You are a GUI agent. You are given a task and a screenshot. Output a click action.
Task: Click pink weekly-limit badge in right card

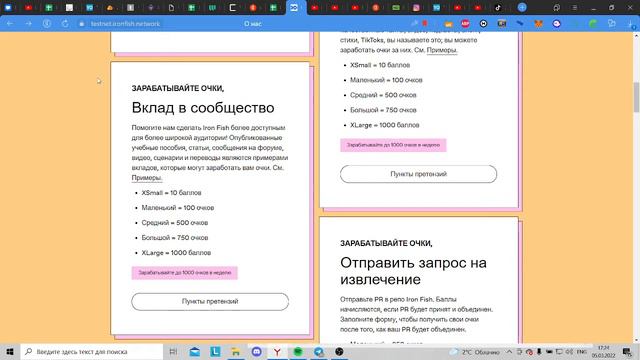click(393, 145)
